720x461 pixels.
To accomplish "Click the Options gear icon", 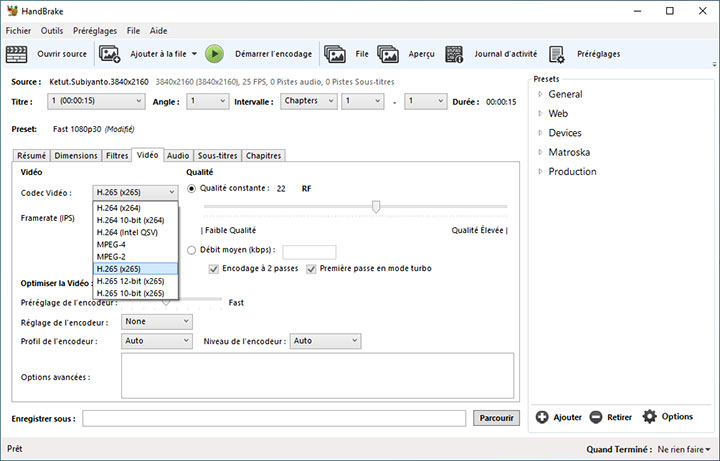I will pos(650,417).
